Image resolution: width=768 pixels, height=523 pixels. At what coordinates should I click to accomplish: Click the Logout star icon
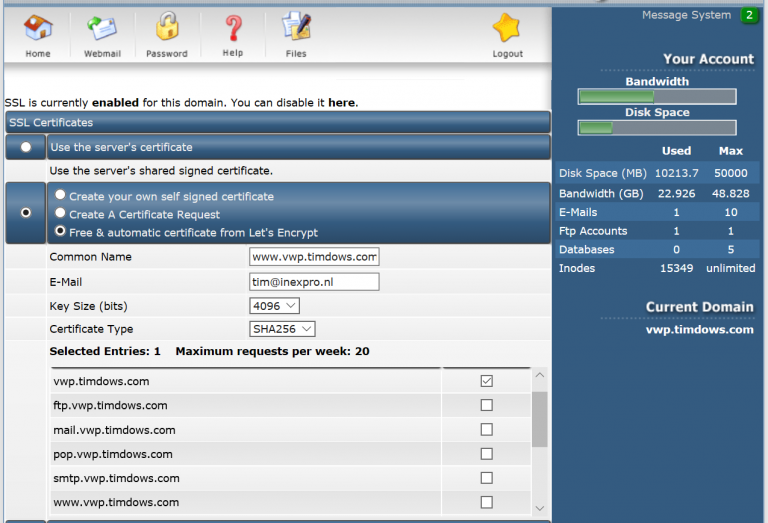pyautogui.click(x=507, y=30)
